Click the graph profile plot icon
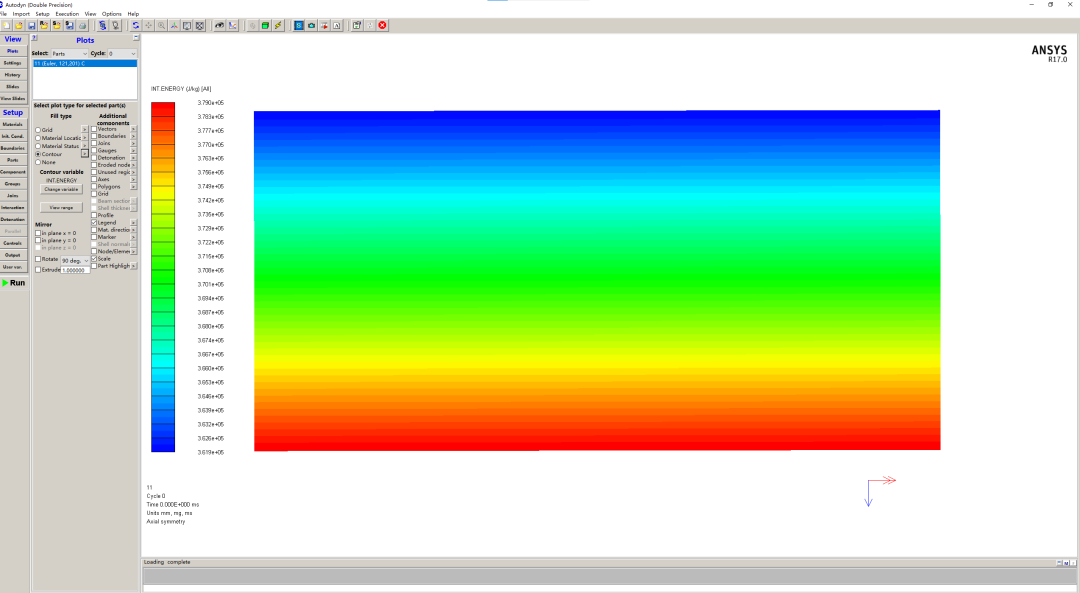The width and height of the screenshot is (1080, 593). pyautogui.click(x=232, y=25)
